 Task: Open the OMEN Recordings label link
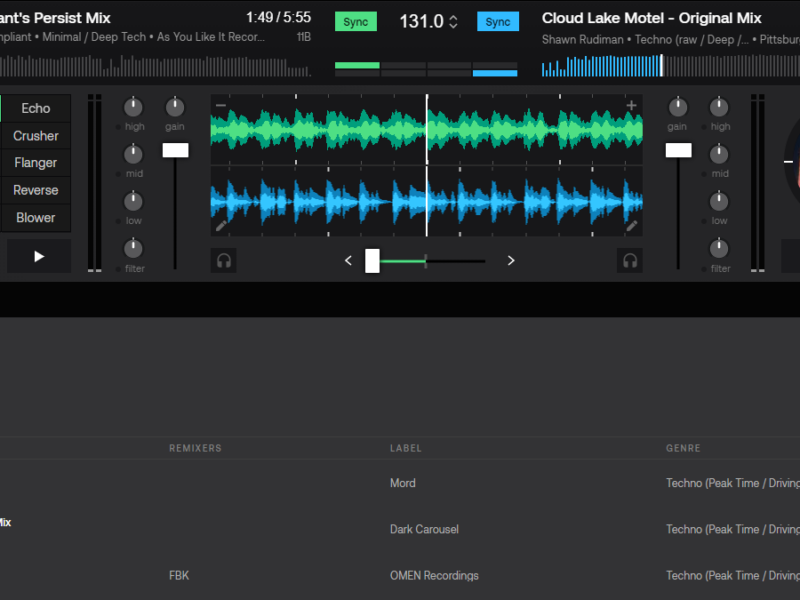pos(434,575)
